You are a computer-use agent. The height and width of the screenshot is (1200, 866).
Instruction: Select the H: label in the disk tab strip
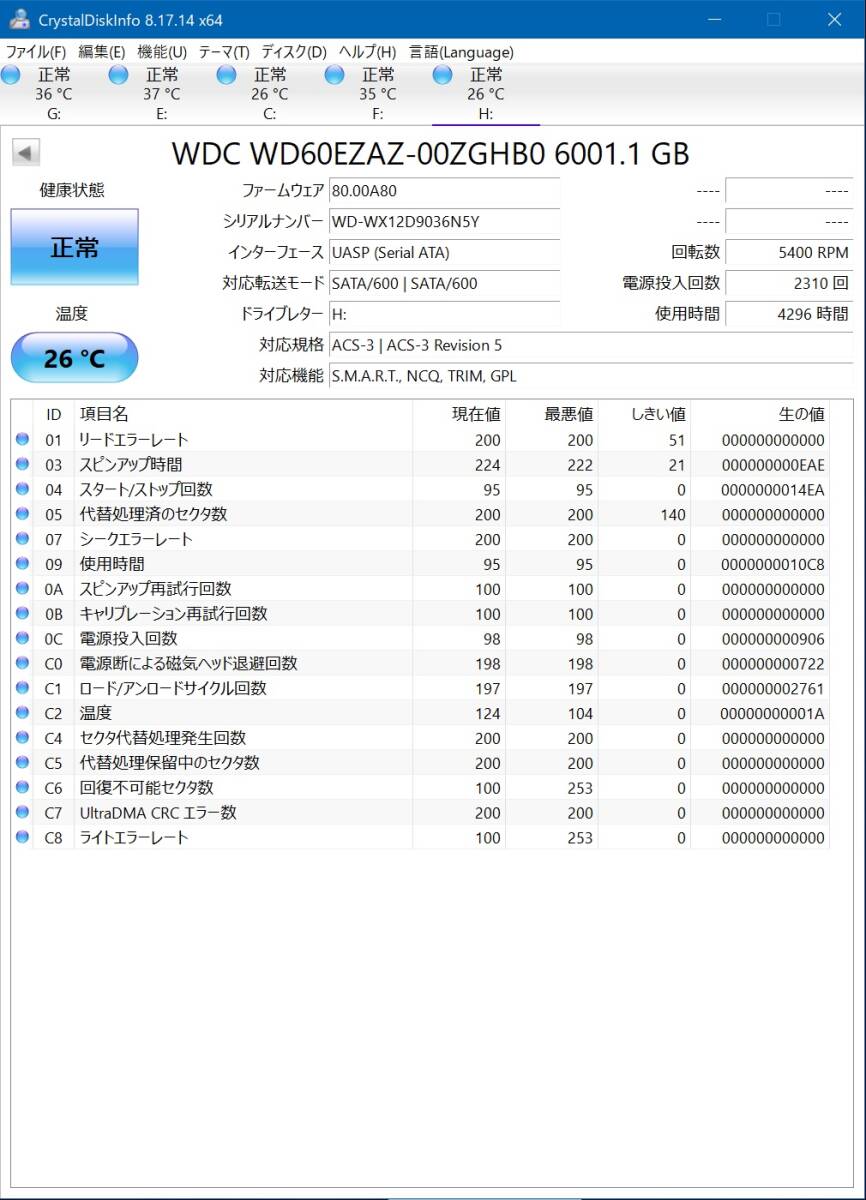click(x=486, y=114)
